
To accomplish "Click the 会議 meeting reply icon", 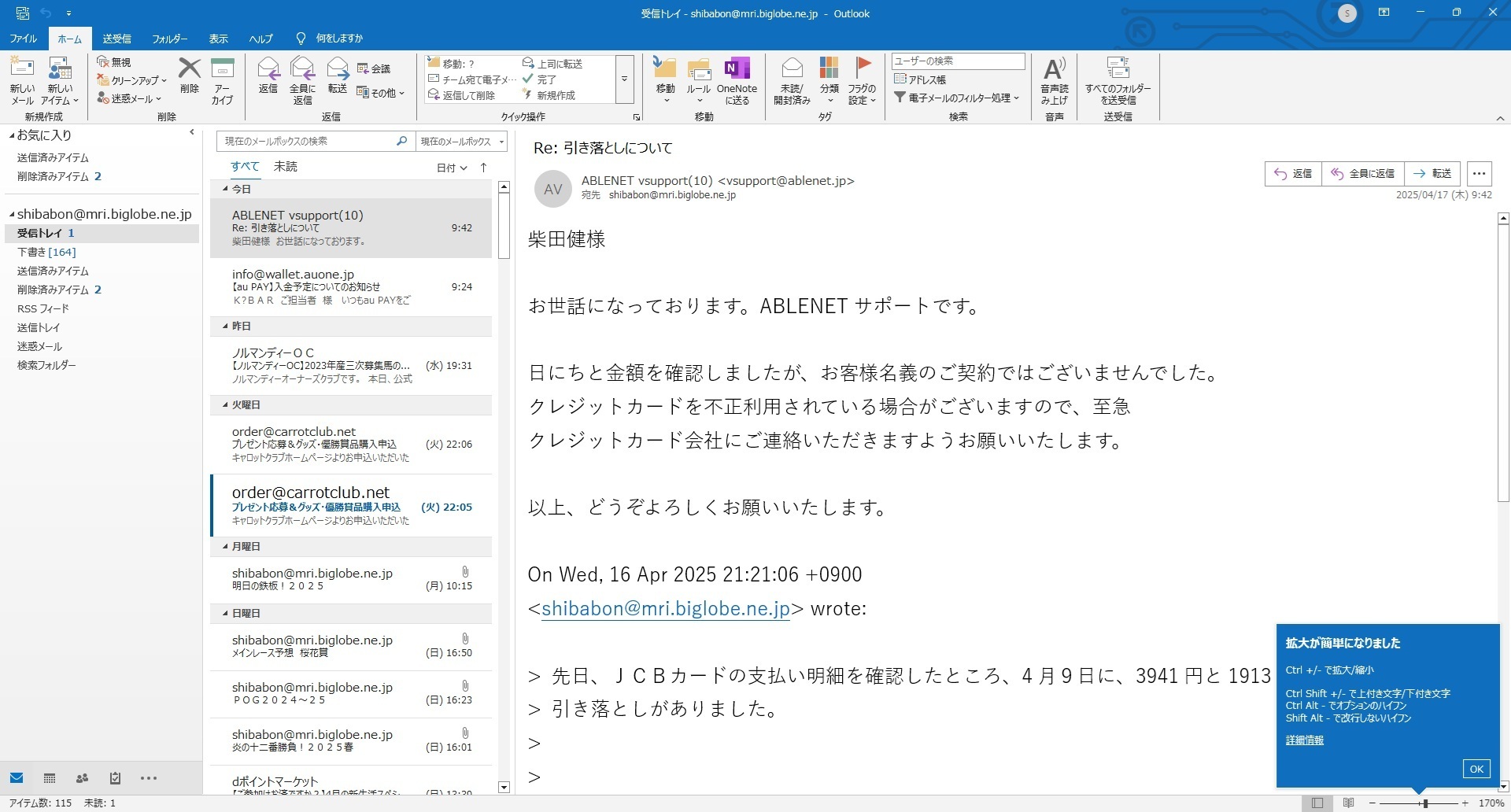I will tap(374, 69).
